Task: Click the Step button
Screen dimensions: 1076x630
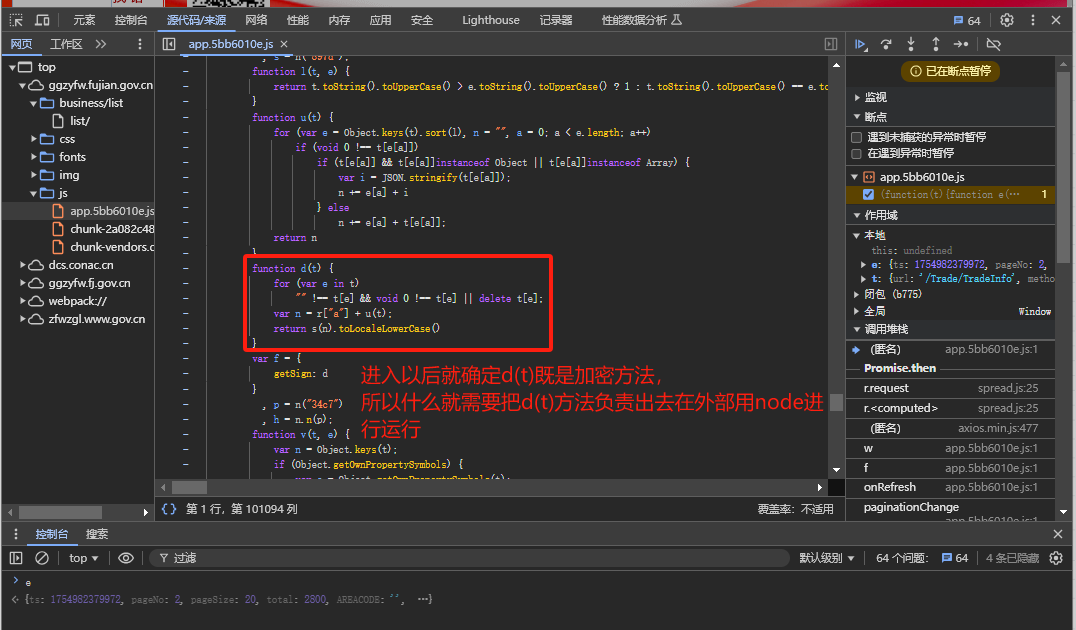Action: (x=961, y=44)
